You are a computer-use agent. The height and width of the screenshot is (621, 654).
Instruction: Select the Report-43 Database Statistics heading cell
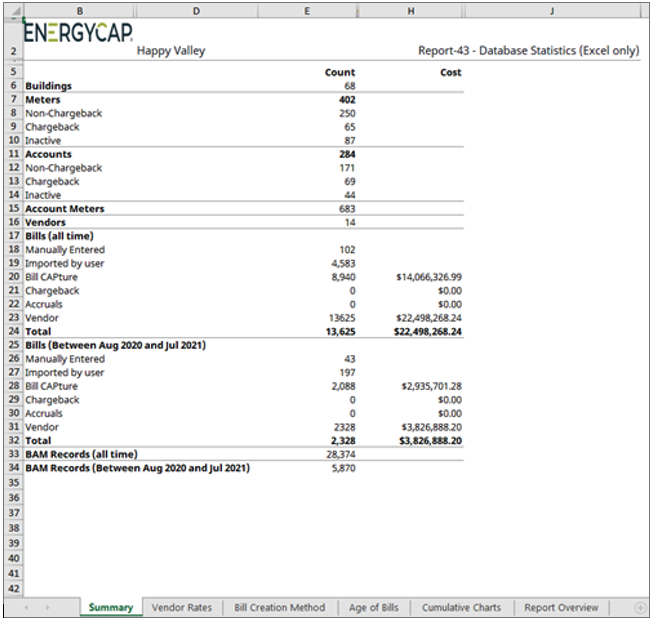click(531, 51)
